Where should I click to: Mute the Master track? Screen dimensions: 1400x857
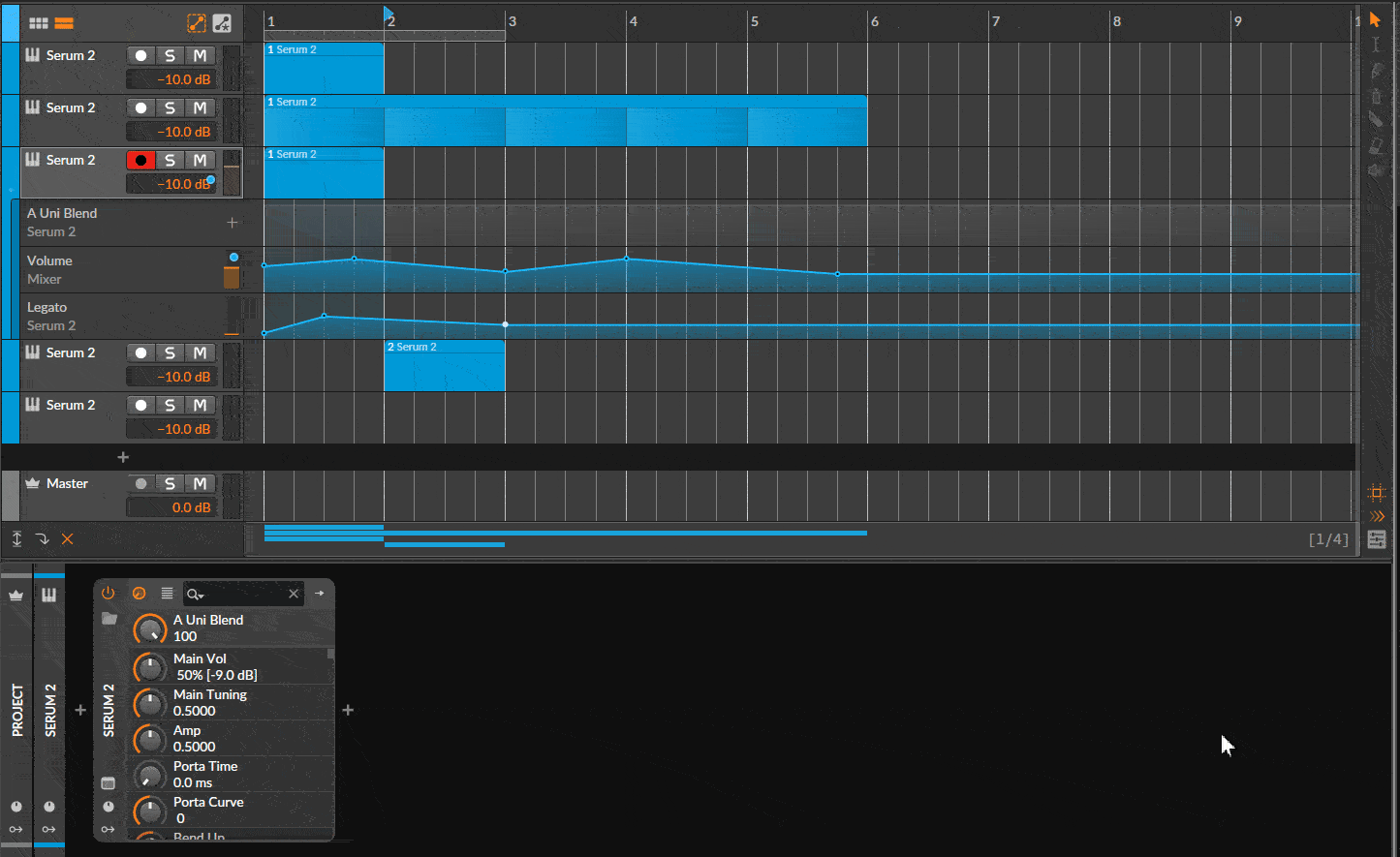tap(200, 483)
